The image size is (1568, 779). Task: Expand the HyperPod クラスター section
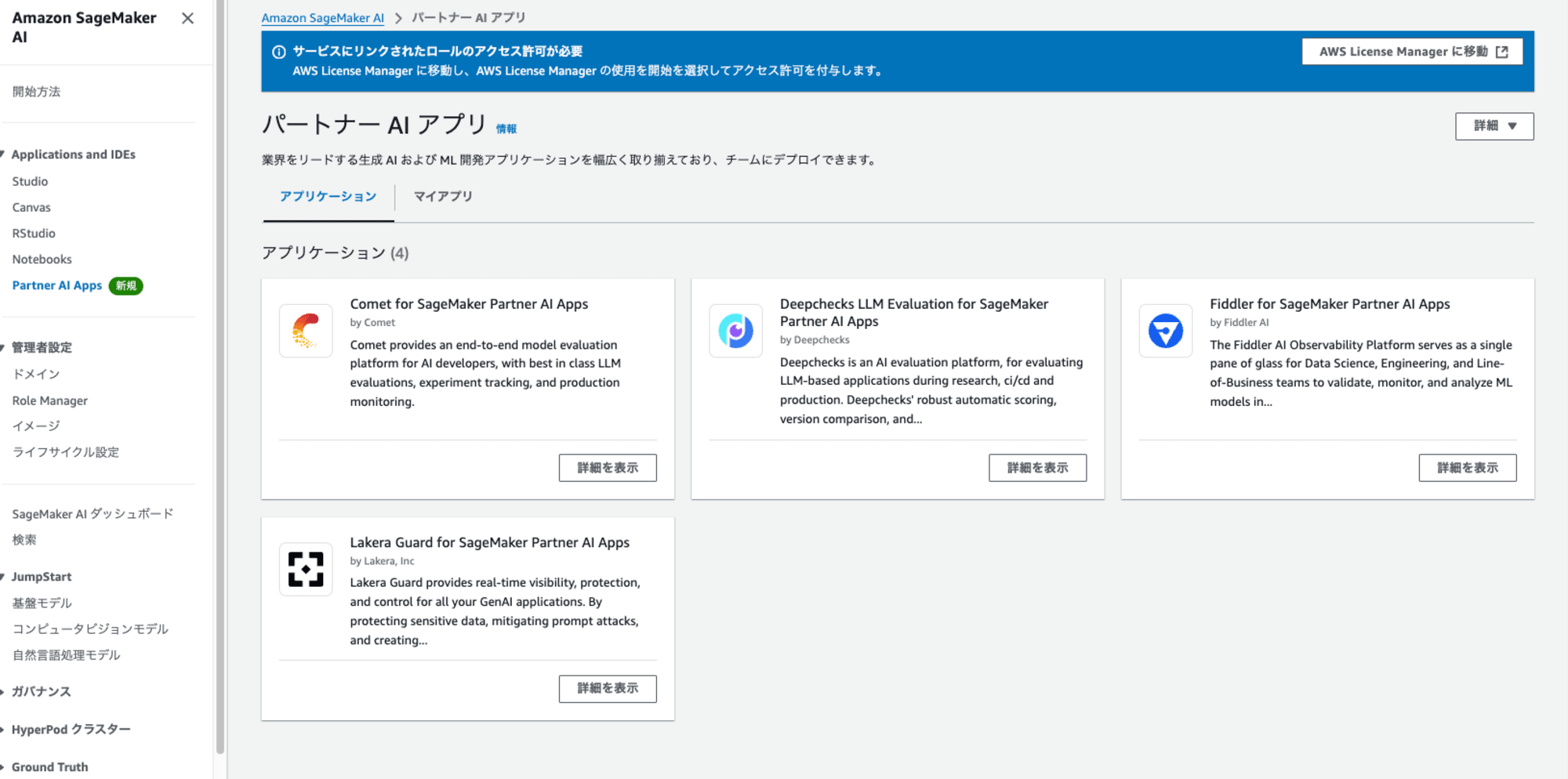click(3, 730)
